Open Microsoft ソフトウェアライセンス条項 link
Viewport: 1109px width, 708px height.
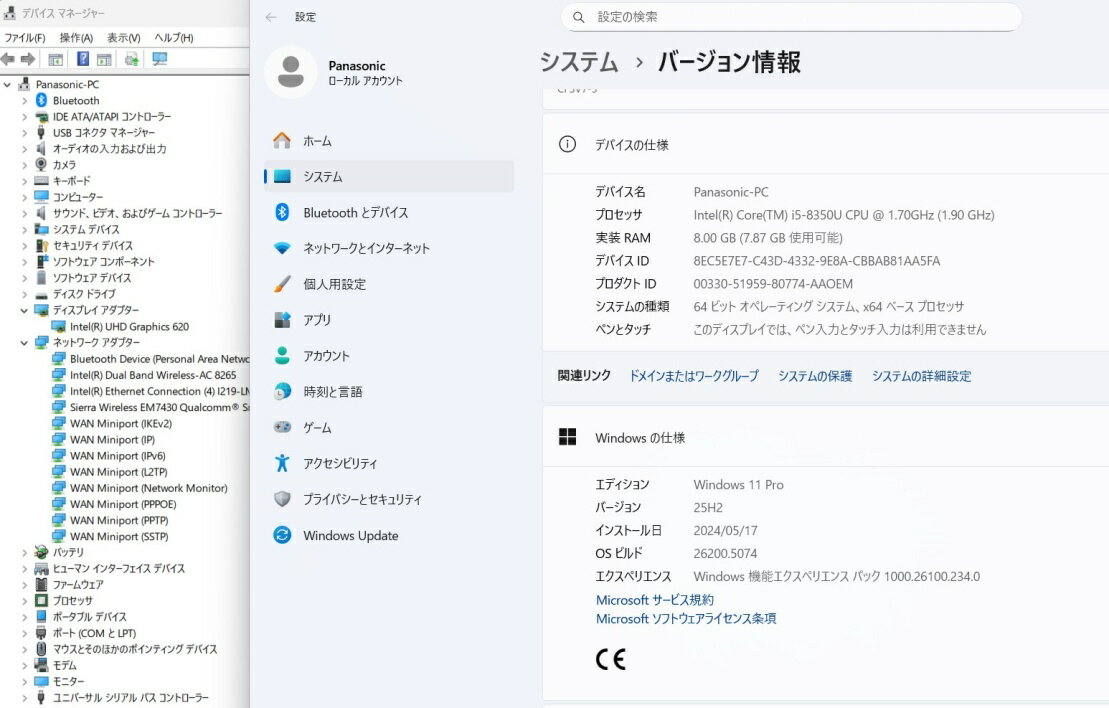tap(686, 619)
